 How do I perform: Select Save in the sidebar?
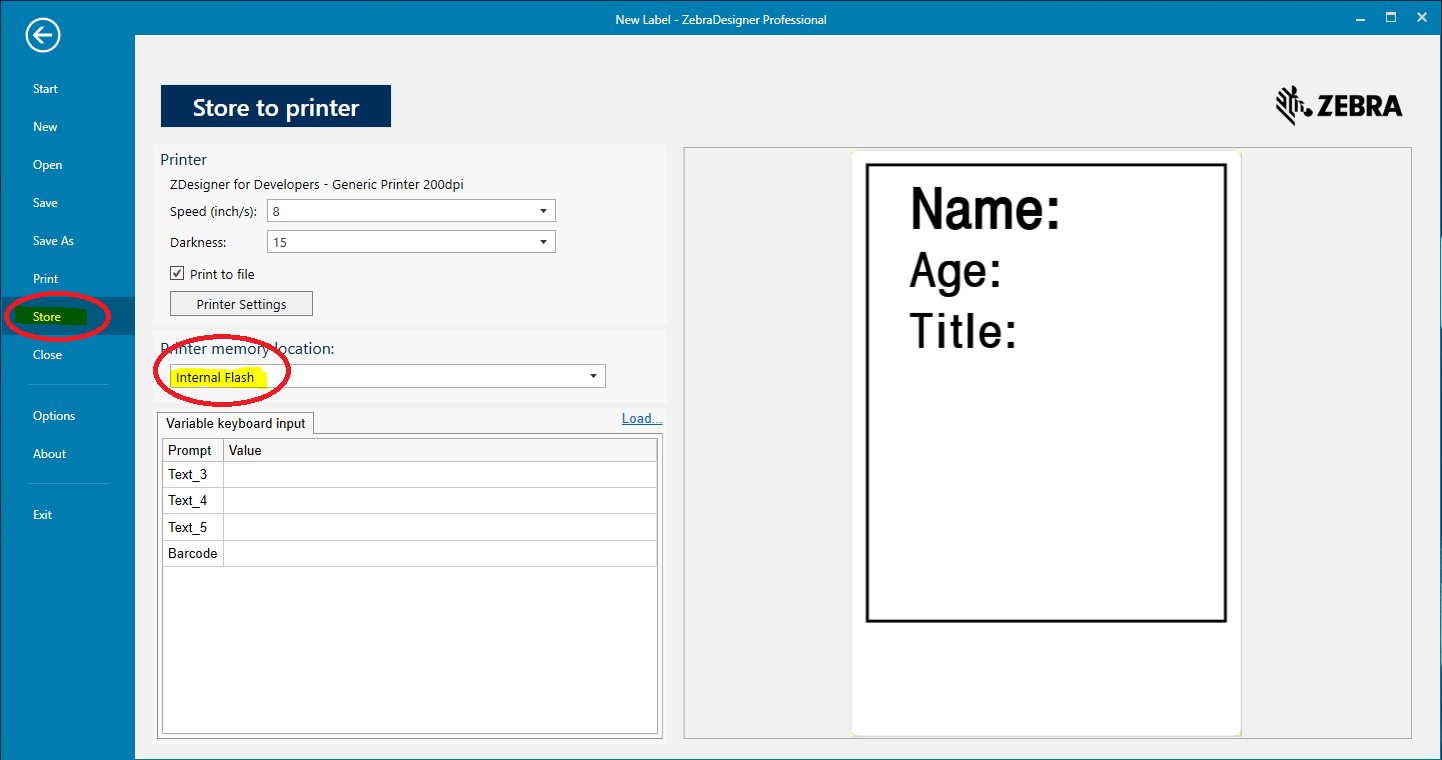[x=45, y=203]
